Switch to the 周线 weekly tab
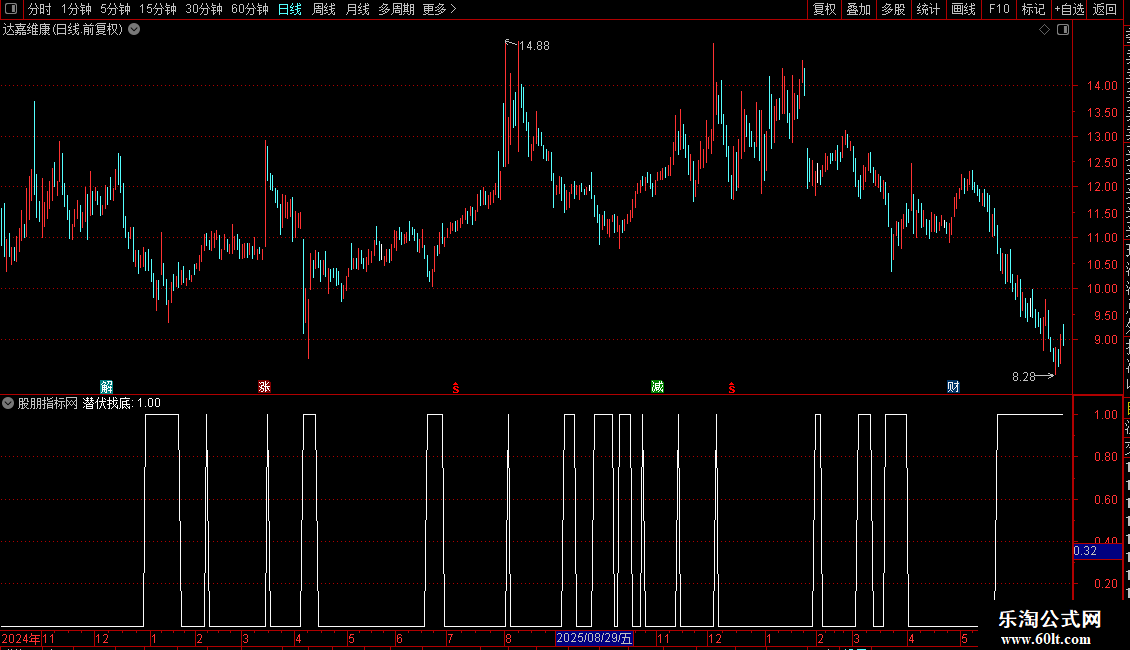The height and width of the screenshot is (650, 1130). point(324,9)
